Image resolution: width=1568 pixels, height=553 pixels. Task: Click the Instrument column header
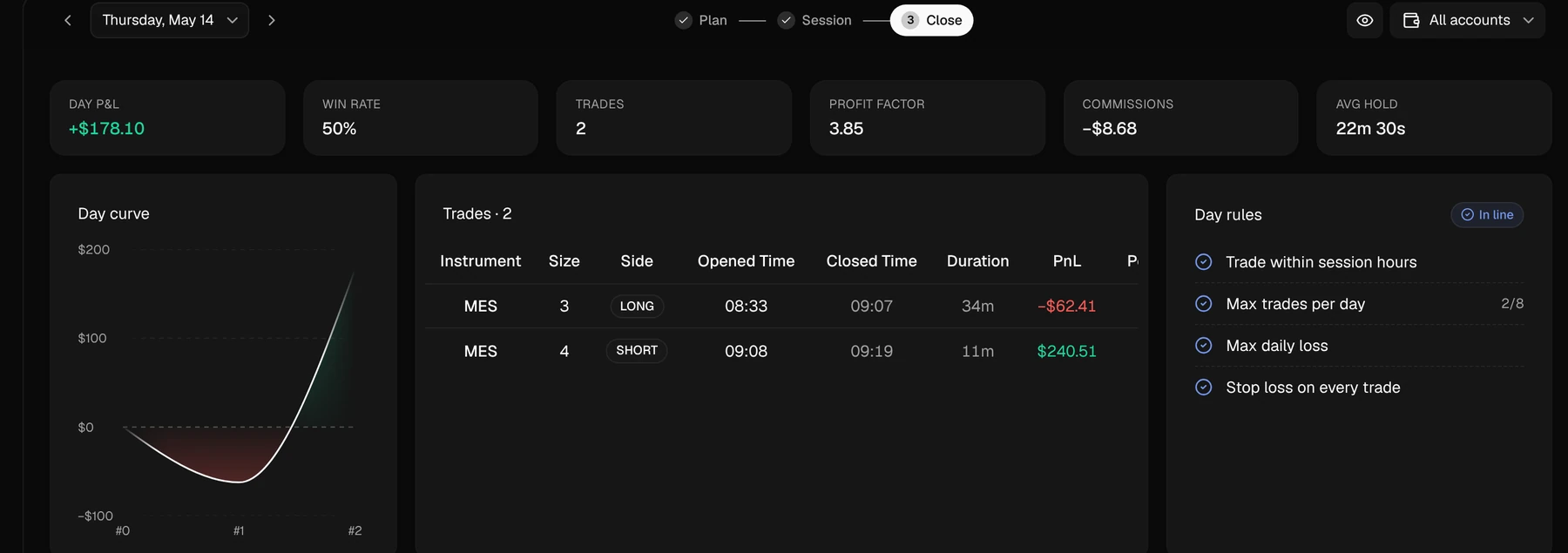pyautogui.click(x=480, y=261)
